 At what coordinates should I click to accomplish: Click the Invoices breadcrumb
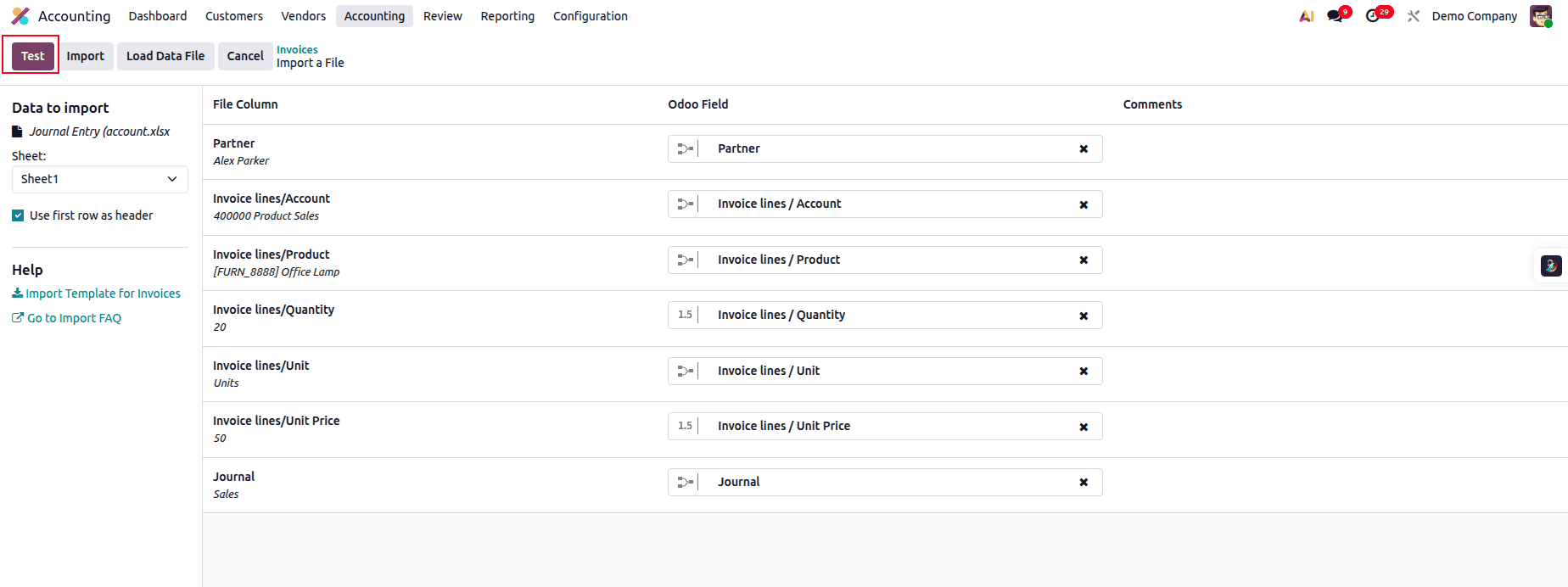coord(297,50)
